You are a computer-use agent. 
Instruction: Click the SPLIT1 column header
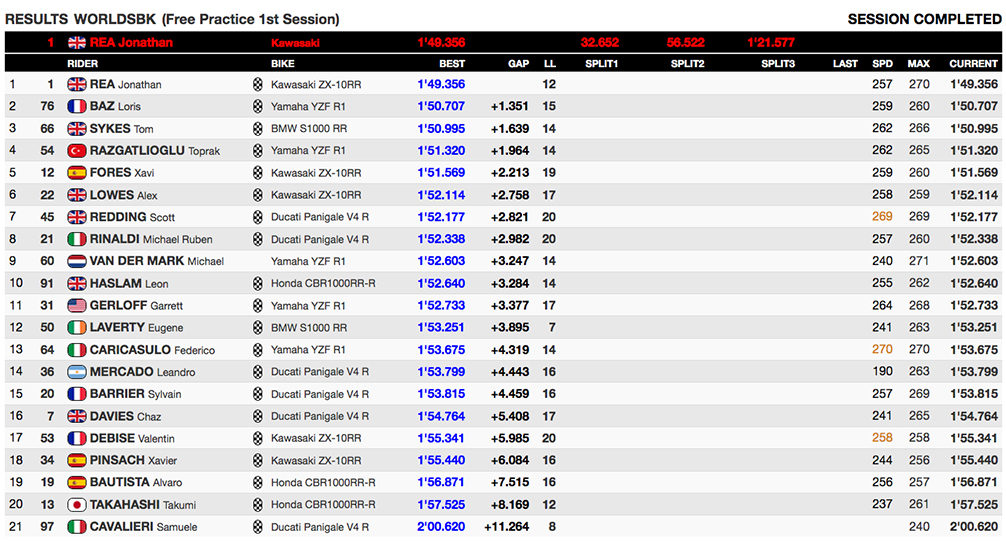click(602, 63)
